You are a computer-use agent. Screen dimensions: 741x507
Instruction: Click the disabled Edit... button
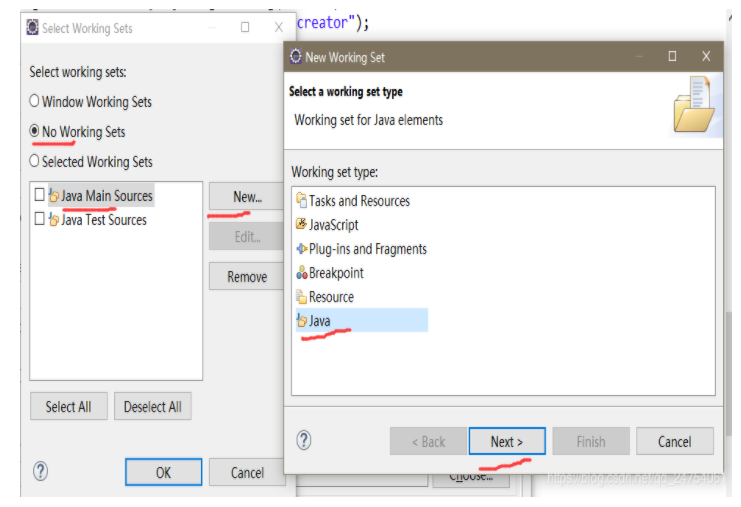pyautogui.click(x=246, y=236)
